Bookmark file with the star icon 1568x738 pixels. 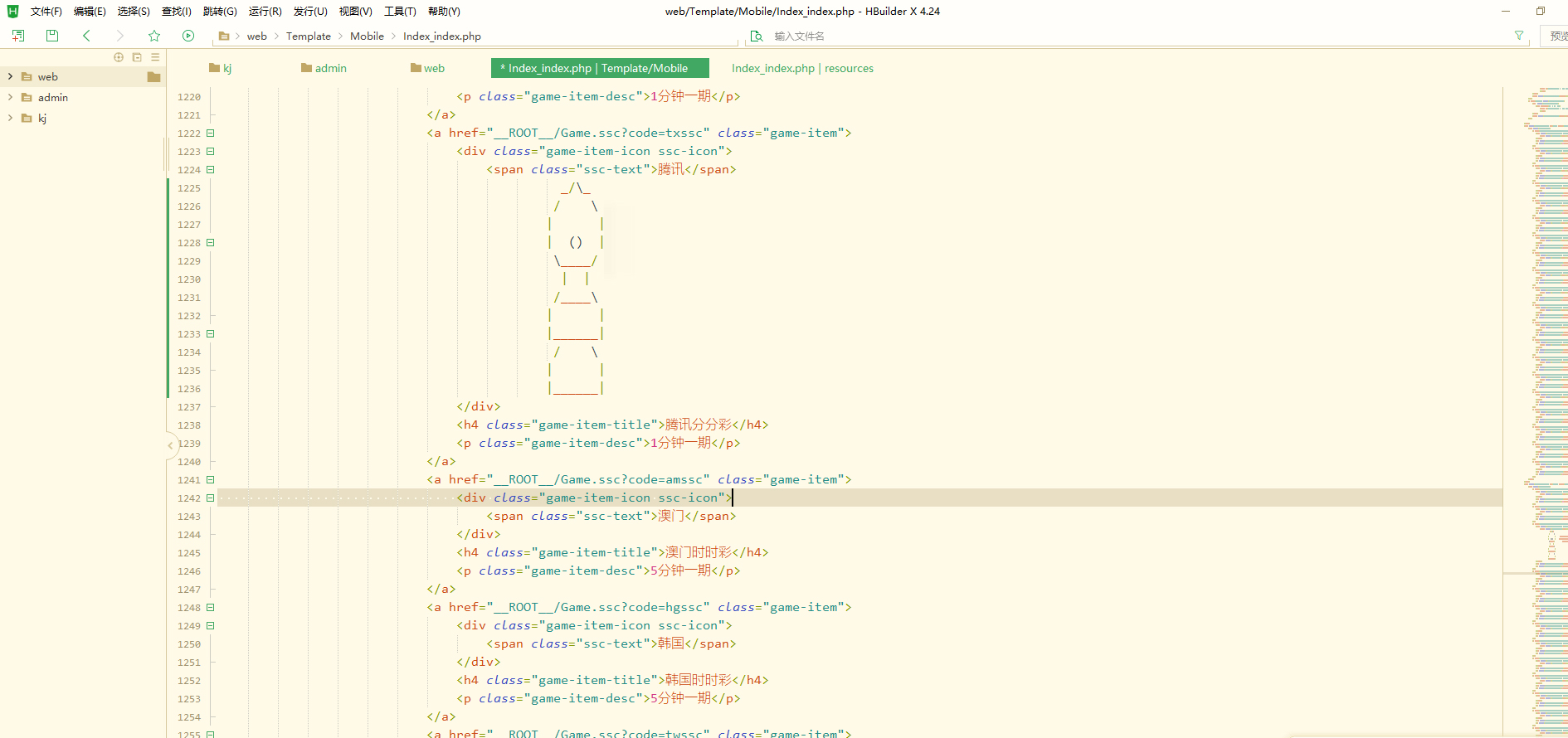coord(154,36)
